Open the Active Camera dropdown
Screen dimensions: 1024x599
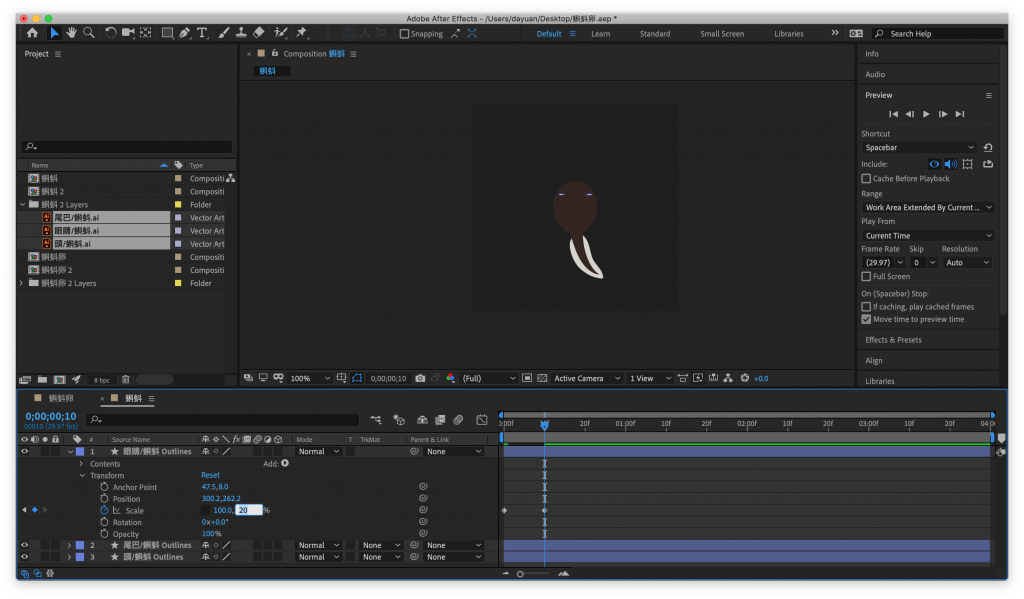(x=585, y=379)
